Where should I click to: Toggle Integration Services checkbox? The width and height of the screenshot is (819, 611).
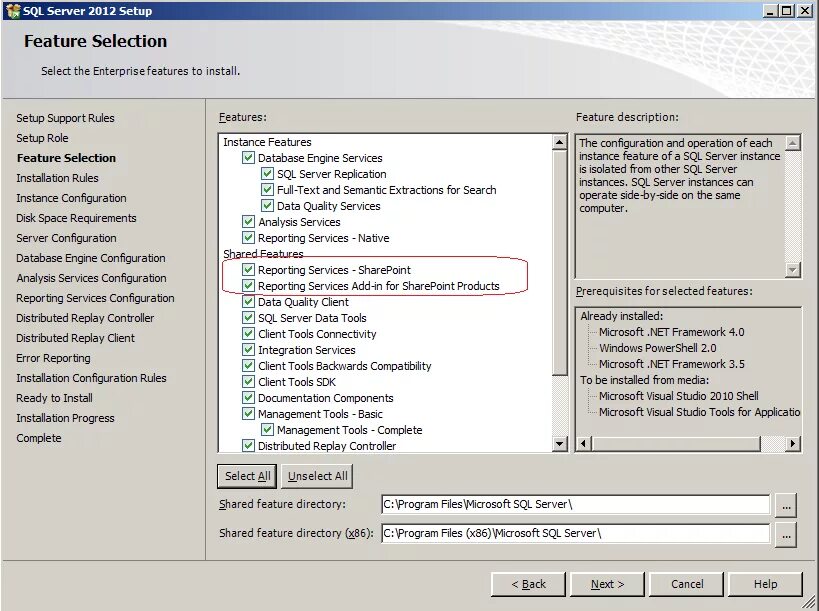coord(248,350)
